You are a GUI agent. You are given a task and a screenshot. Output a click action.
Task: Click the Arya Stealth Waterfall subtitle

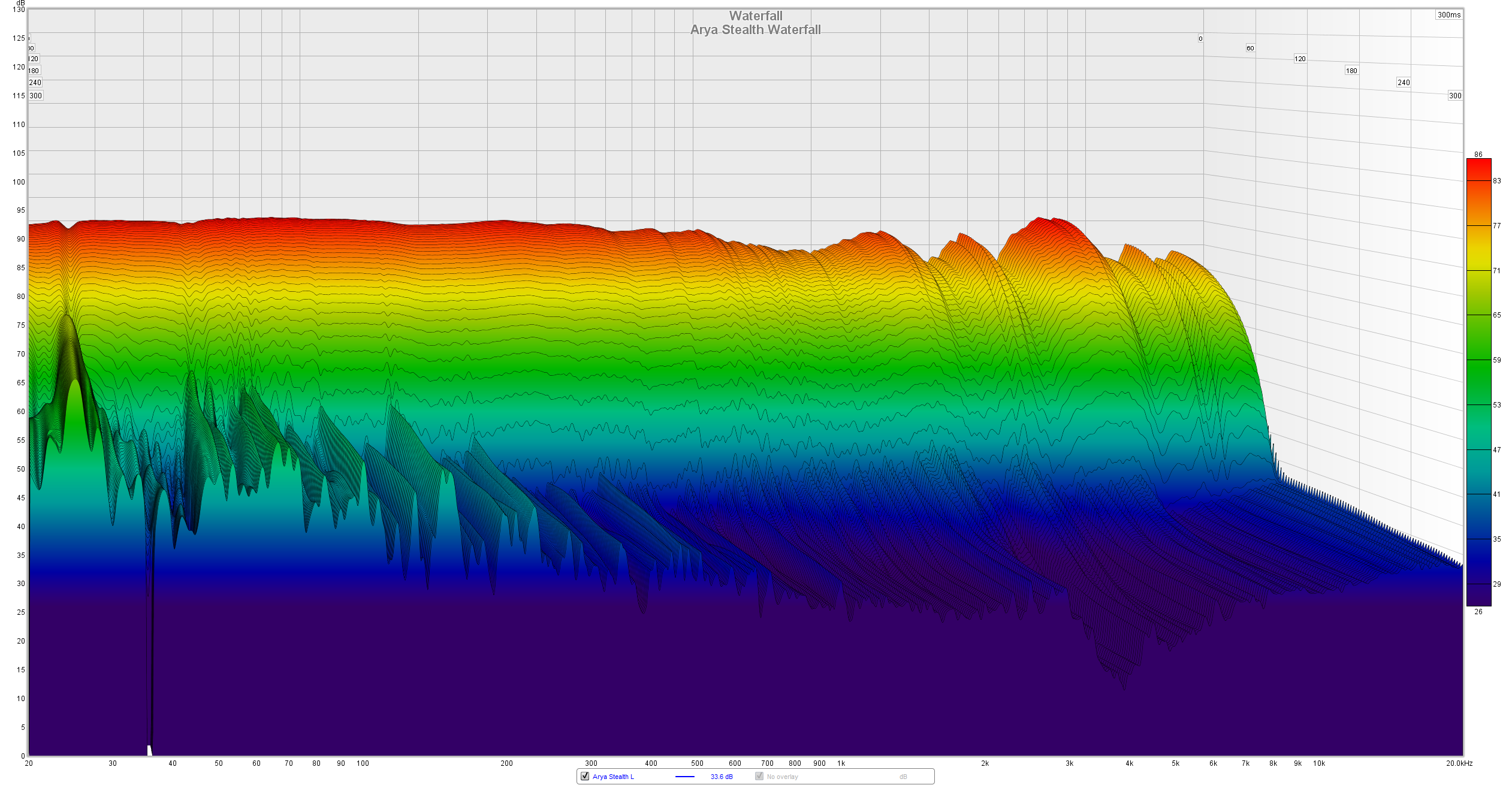[x=755, y=30]
